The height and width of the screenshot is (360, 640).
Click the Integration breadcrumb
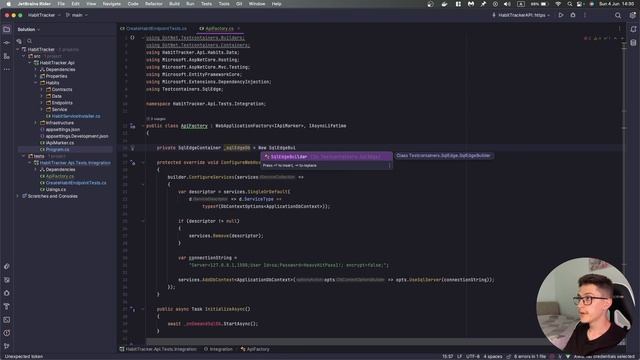coord(218,349)
